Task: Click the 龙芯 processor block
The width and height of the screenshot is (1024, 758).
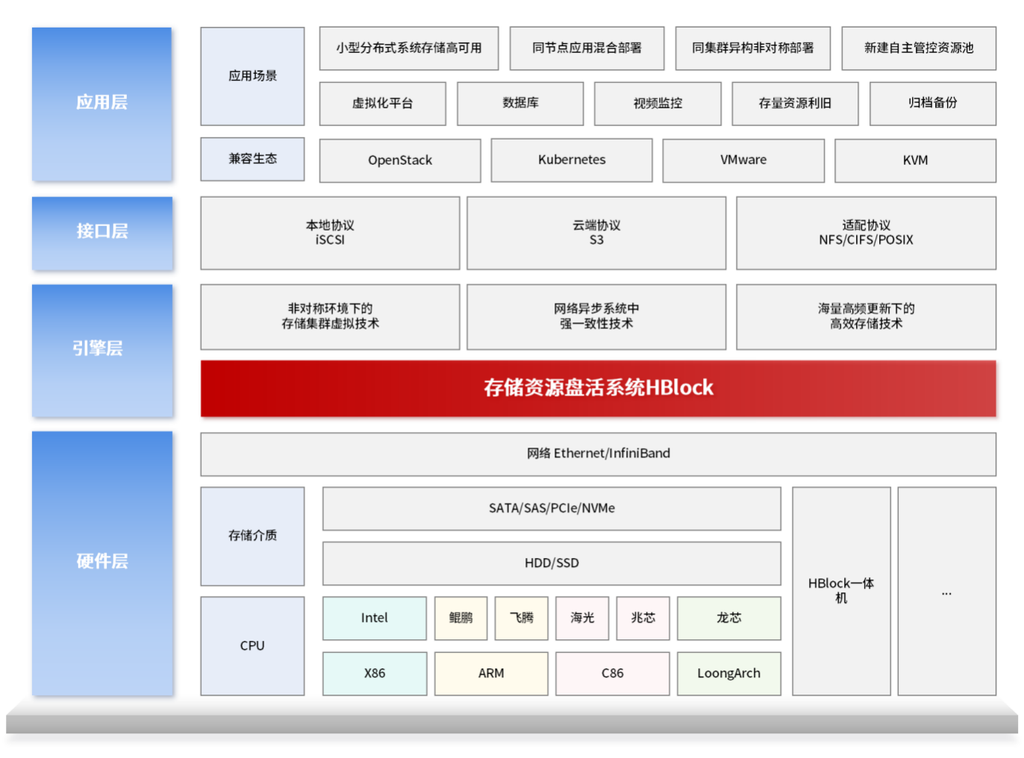Action: tap(729, 618)
